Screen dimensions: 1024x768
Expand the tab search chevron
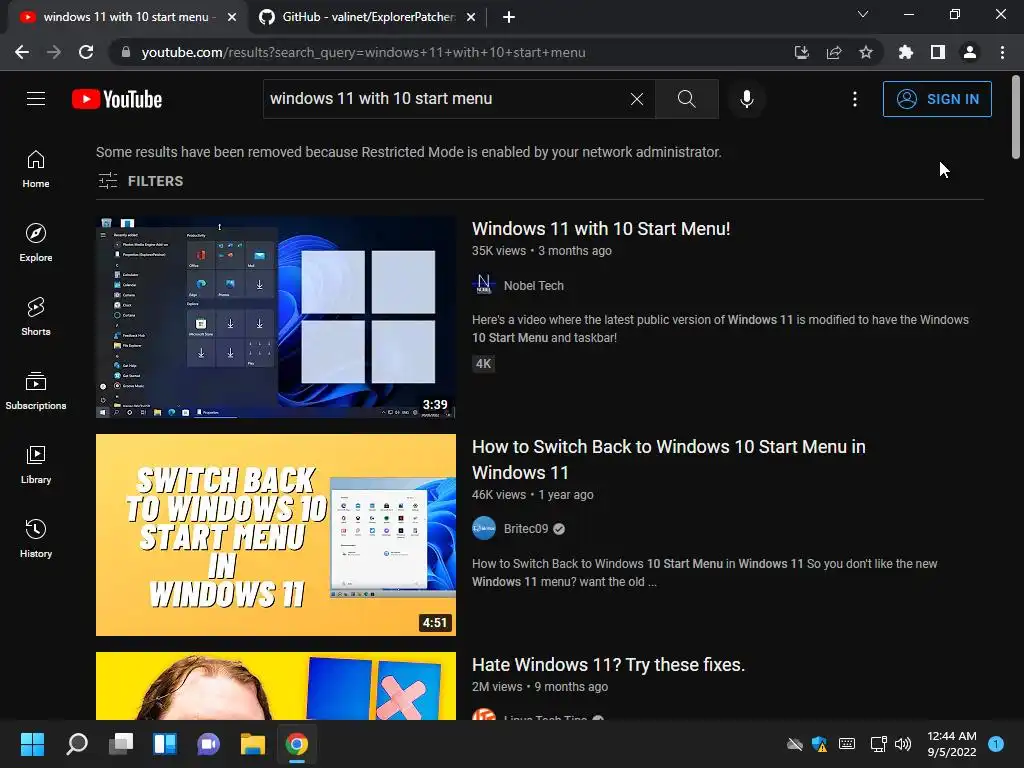863,14
